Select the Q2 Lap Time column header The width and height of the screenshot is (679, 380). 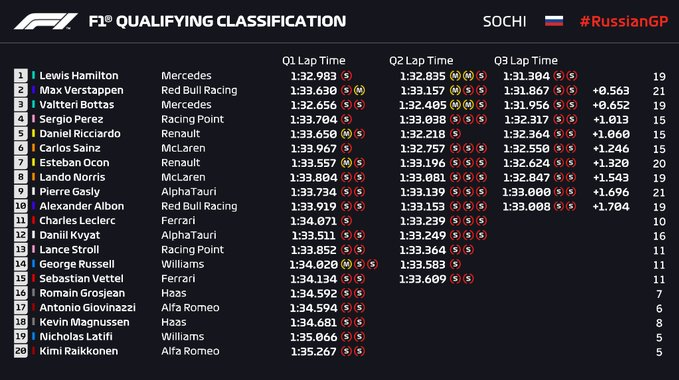421,61
